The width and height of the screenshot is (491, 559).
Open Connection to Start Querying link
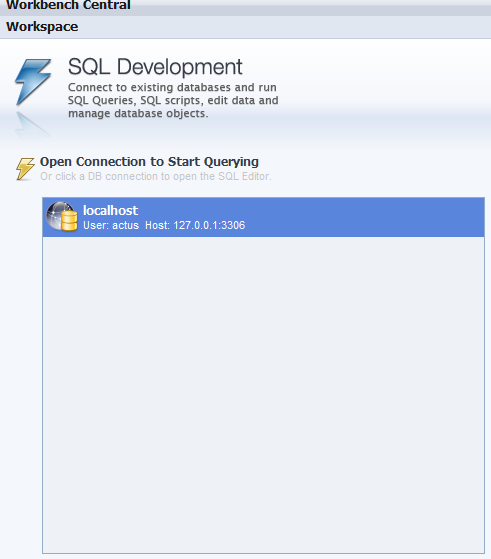149,161
